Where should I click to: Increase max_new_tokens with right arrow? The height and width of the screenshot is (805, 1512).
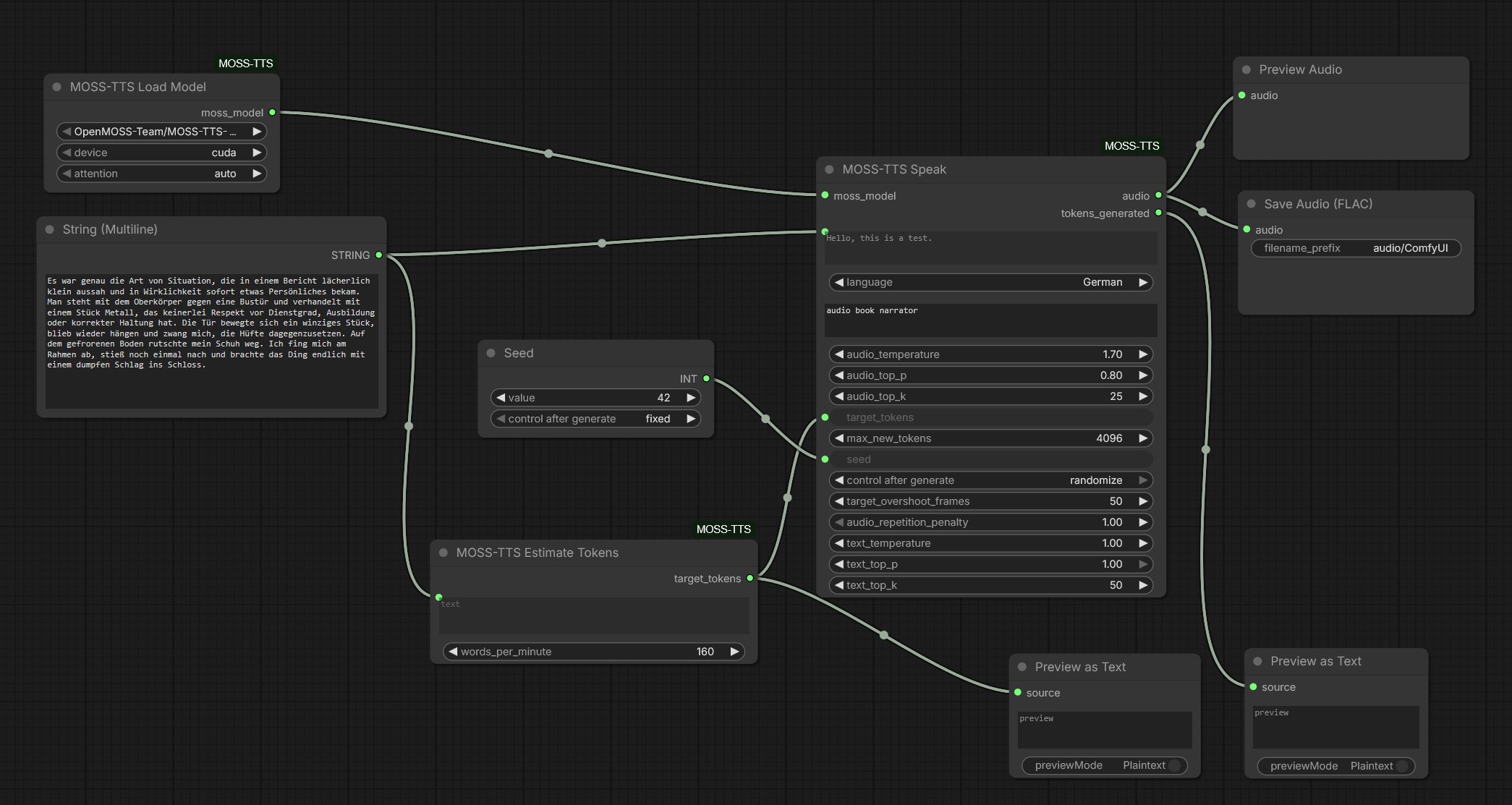[x=1143, y=438]
